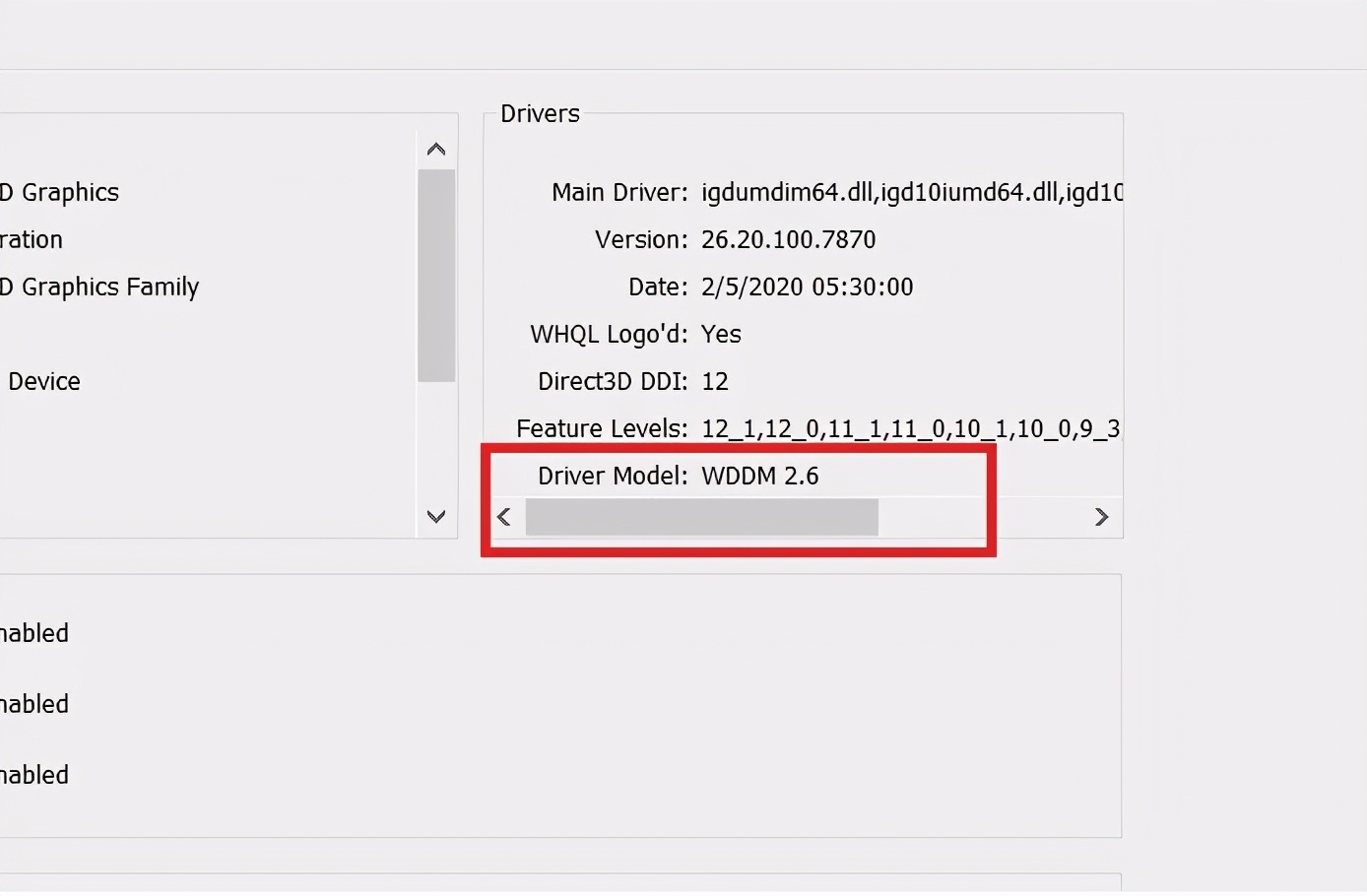Click the scrollbar down arrow icon
This screenshot has height=896, width=1367.
coord(435,516)
